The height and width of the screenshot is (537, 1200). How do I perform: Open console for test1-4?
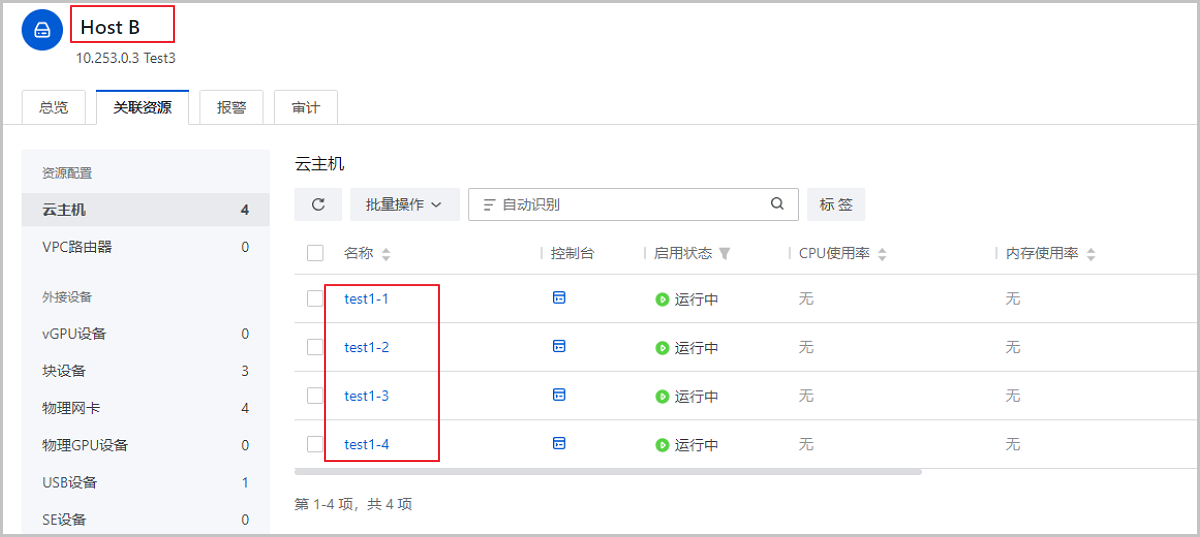click(559, 443)
